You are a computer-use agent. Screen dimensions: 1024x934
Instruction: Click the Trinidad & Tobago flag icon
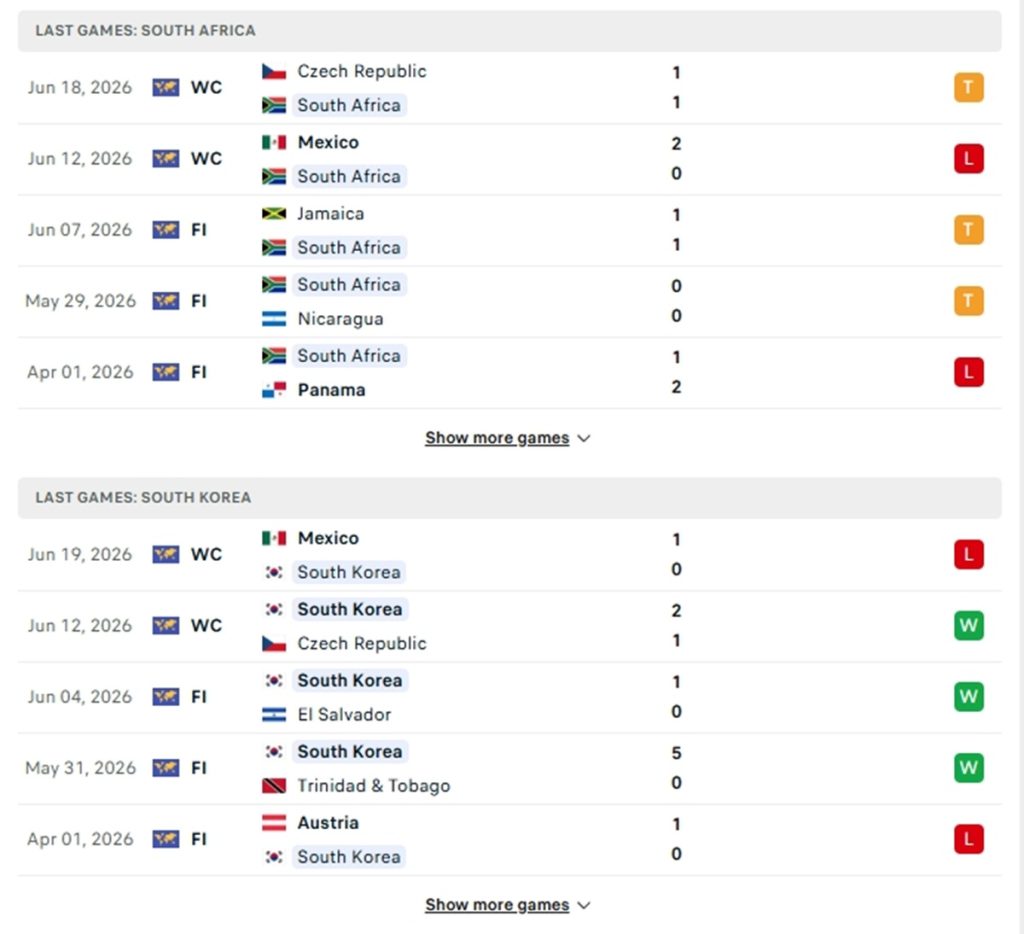pos(274,786)
